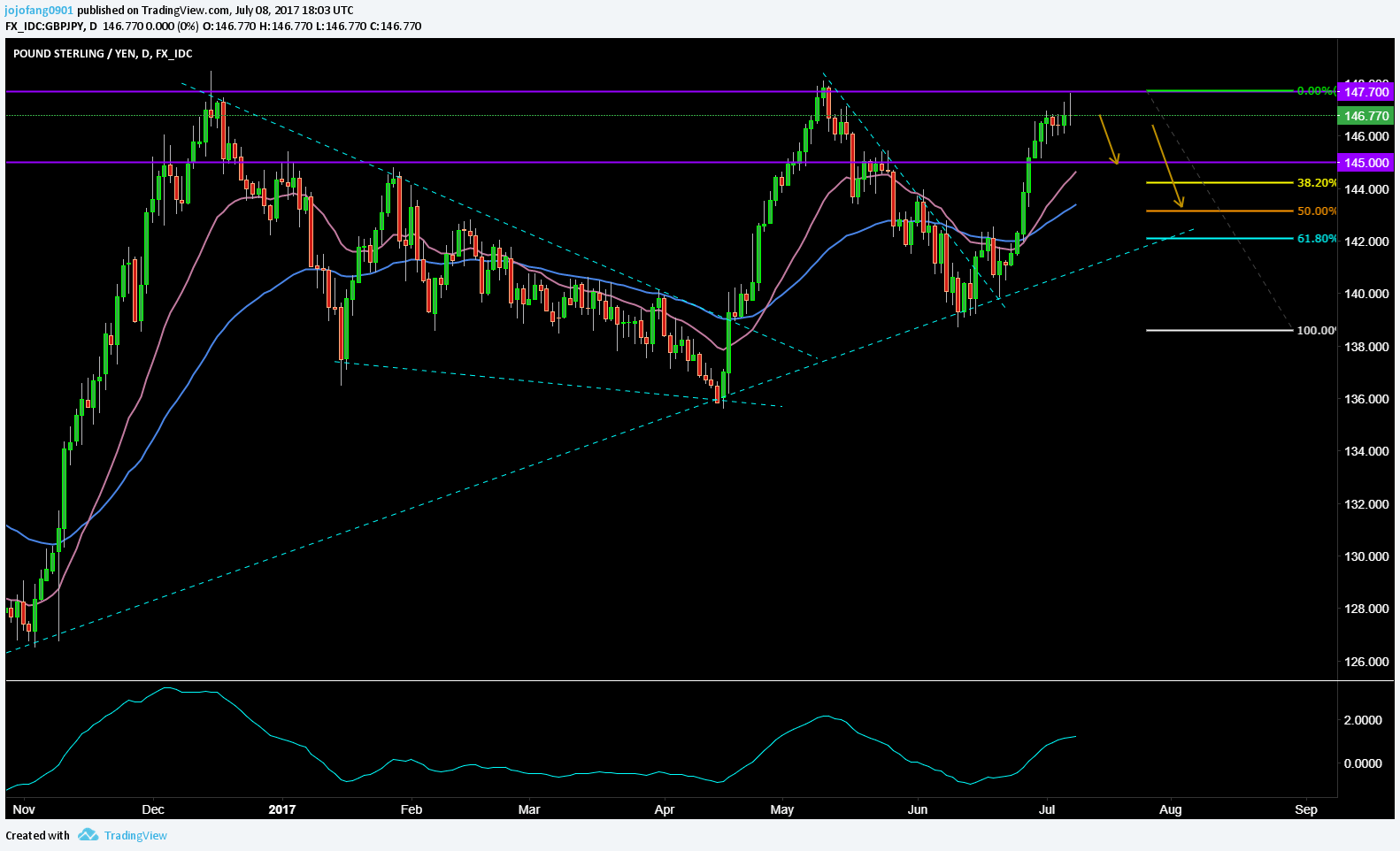Screen dimensions: 1400x851
Task: Open the TradingView link in footer
Action: 135,835
